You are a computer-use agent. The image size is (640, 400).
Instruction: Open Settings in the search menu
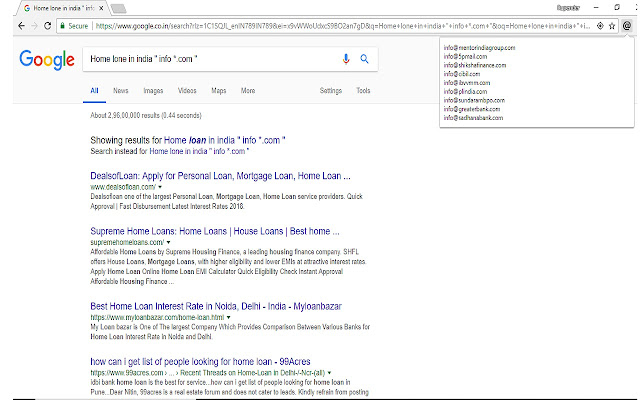330,91
